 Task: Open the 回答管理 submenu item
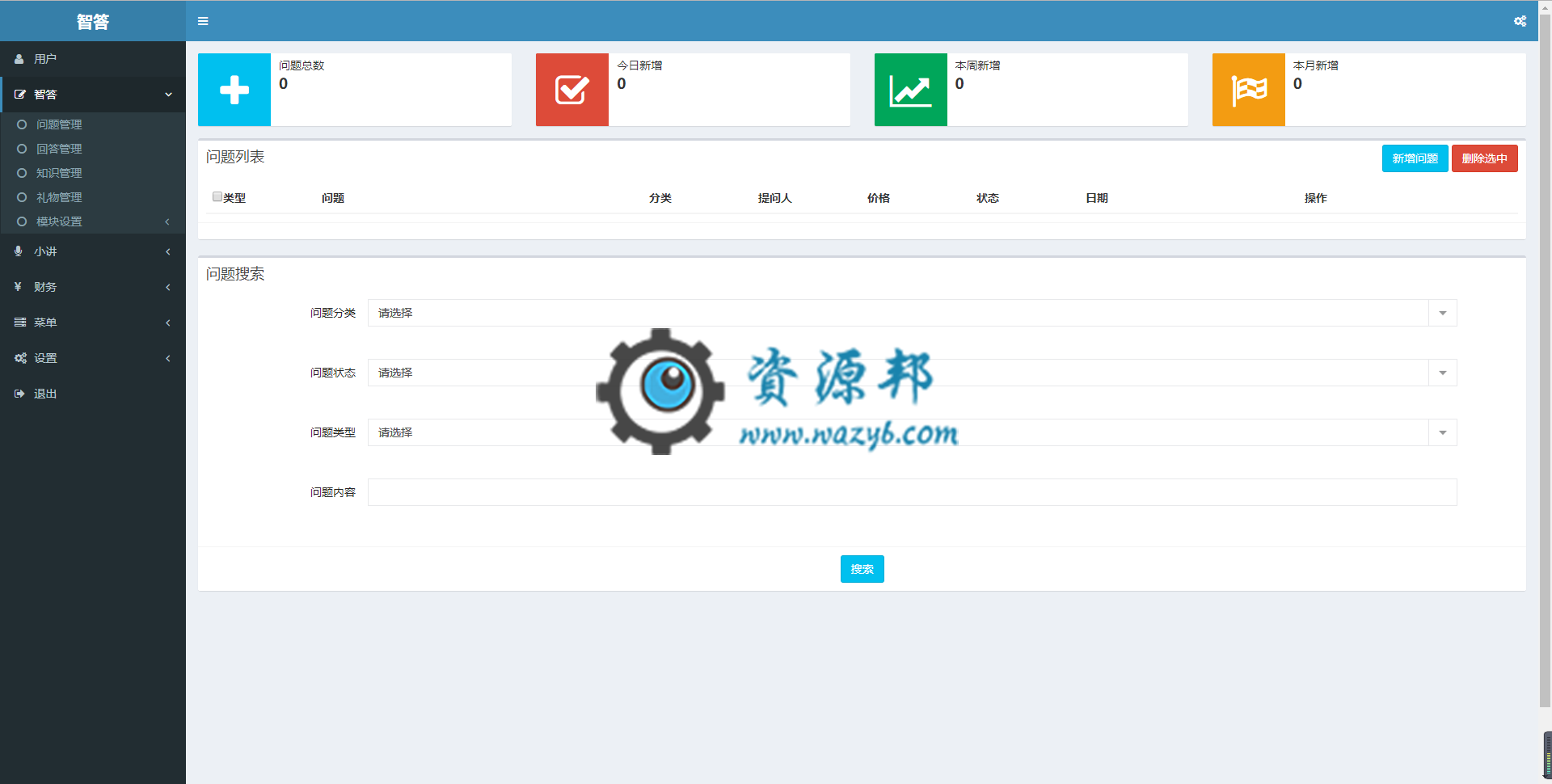pos(93,149)
